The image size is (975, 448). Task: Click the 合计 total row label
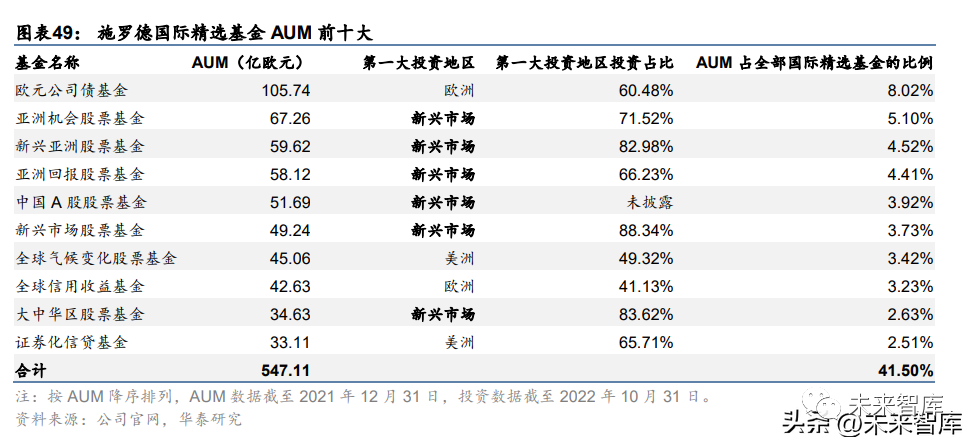click(30, 371)
